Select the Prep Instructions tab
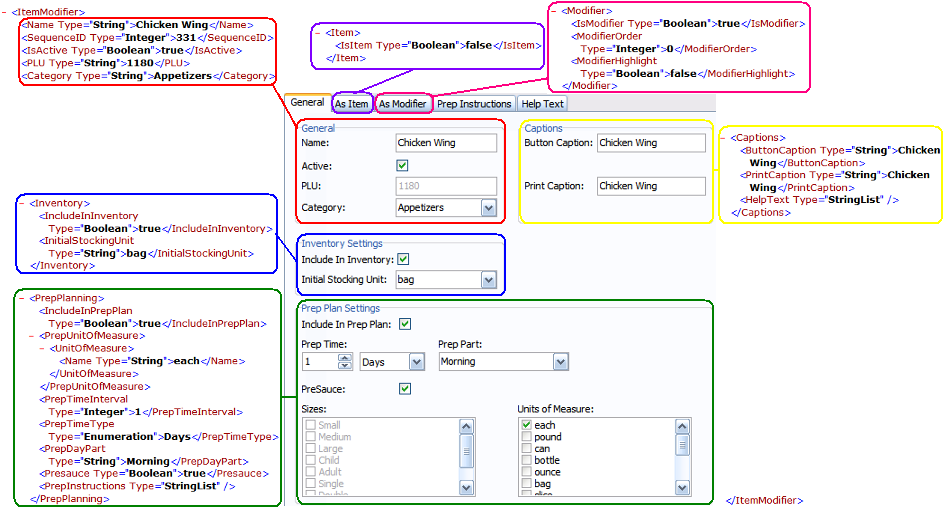The width and height of the screenshot is (944, 509). tap(474, 103)
